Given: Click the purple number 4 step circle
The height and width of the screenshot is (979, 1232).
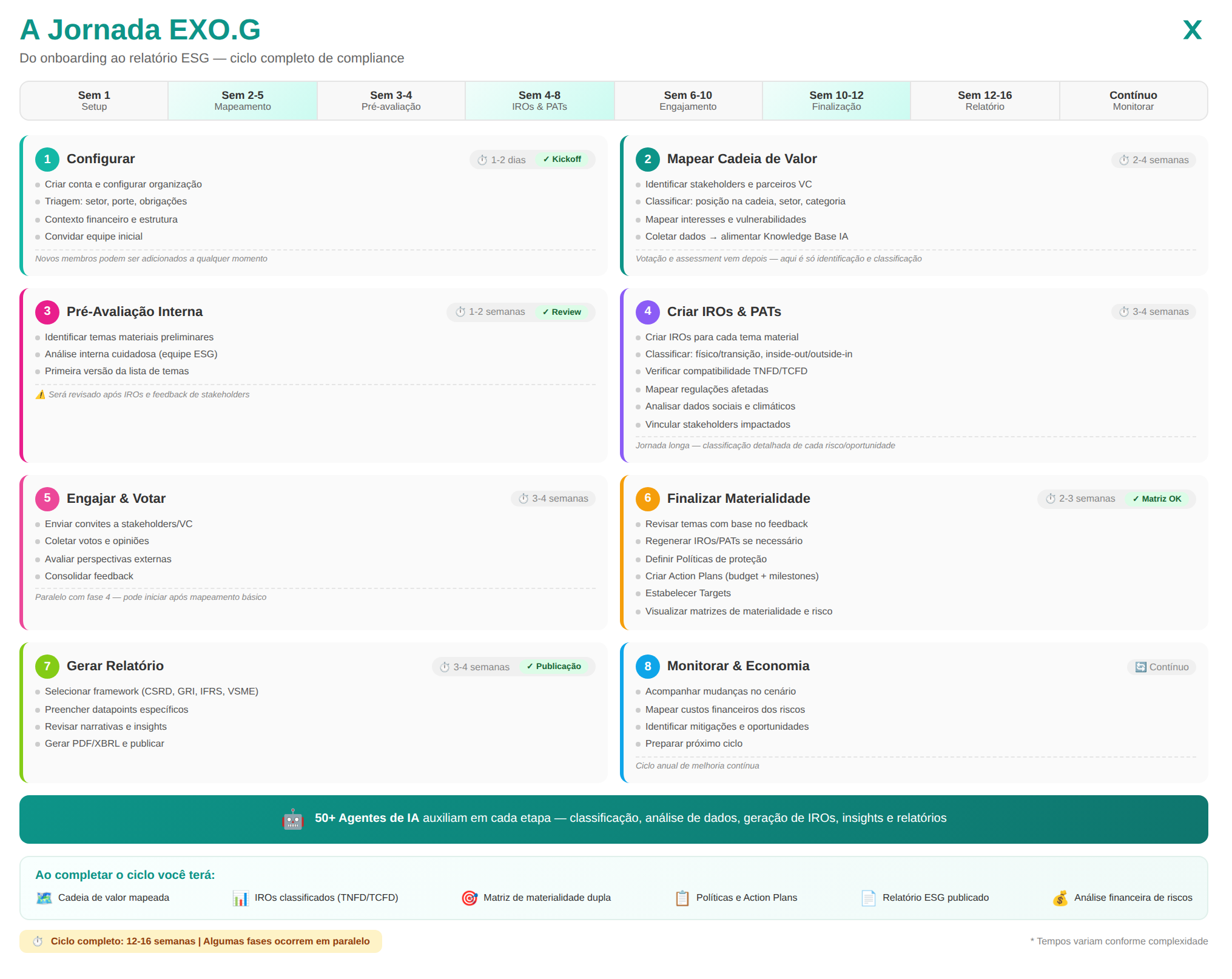Looking at the screenshot, I should 647,312.
